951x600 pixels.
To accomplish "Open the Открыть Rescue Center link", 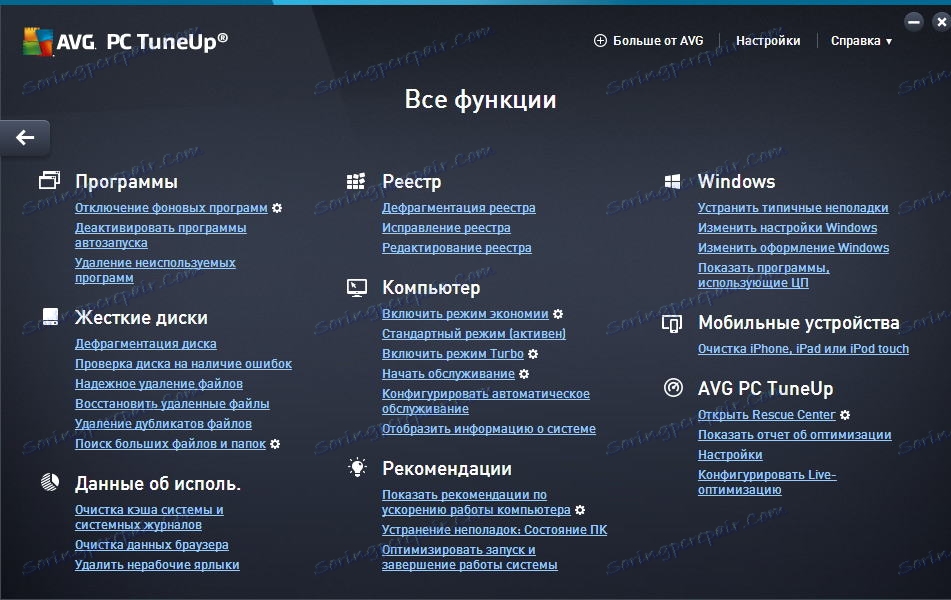I will click(x=767, y=415).
